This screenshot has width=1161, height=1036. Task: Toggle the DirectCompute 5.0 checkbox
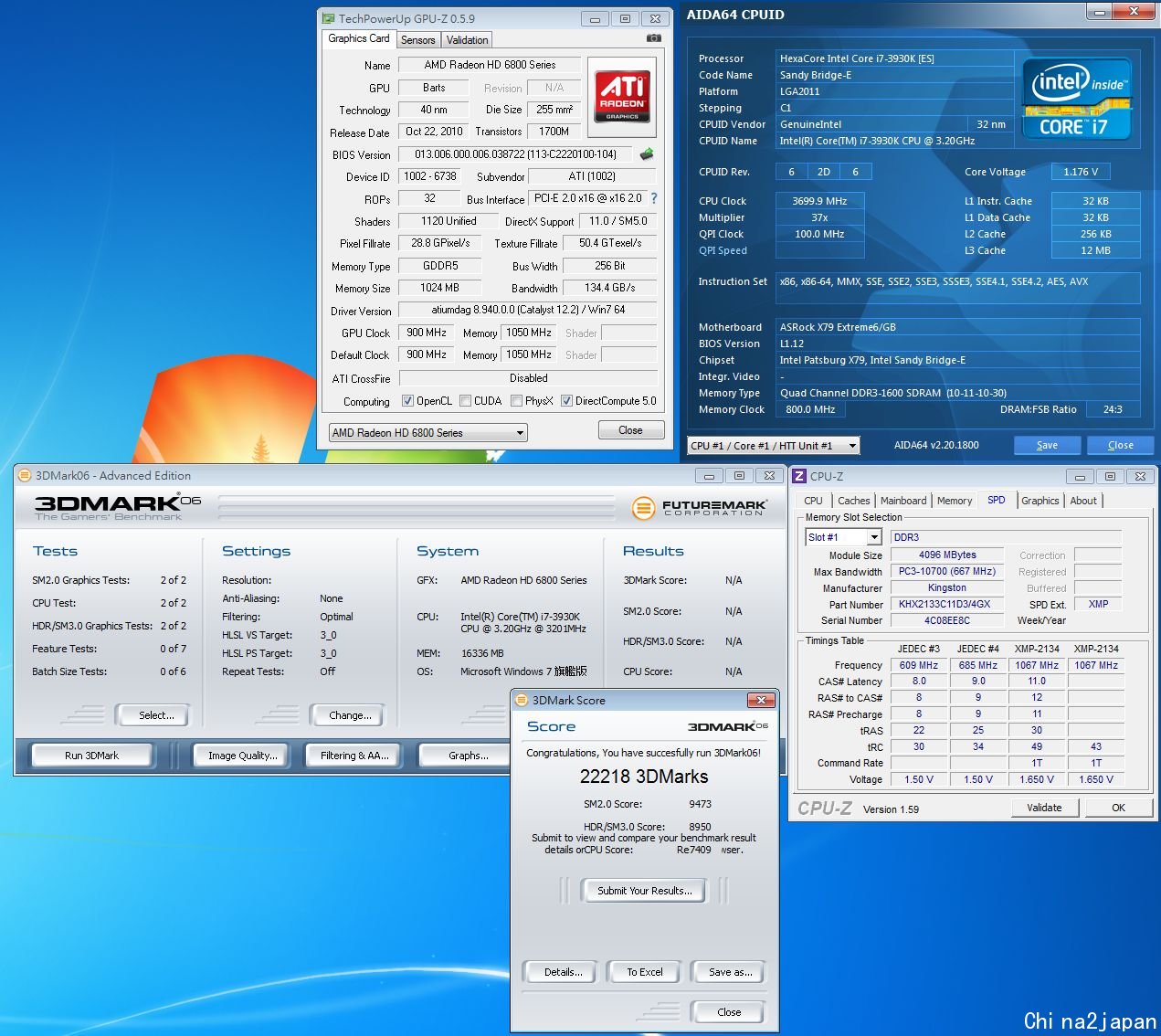[x=566, y=401]
